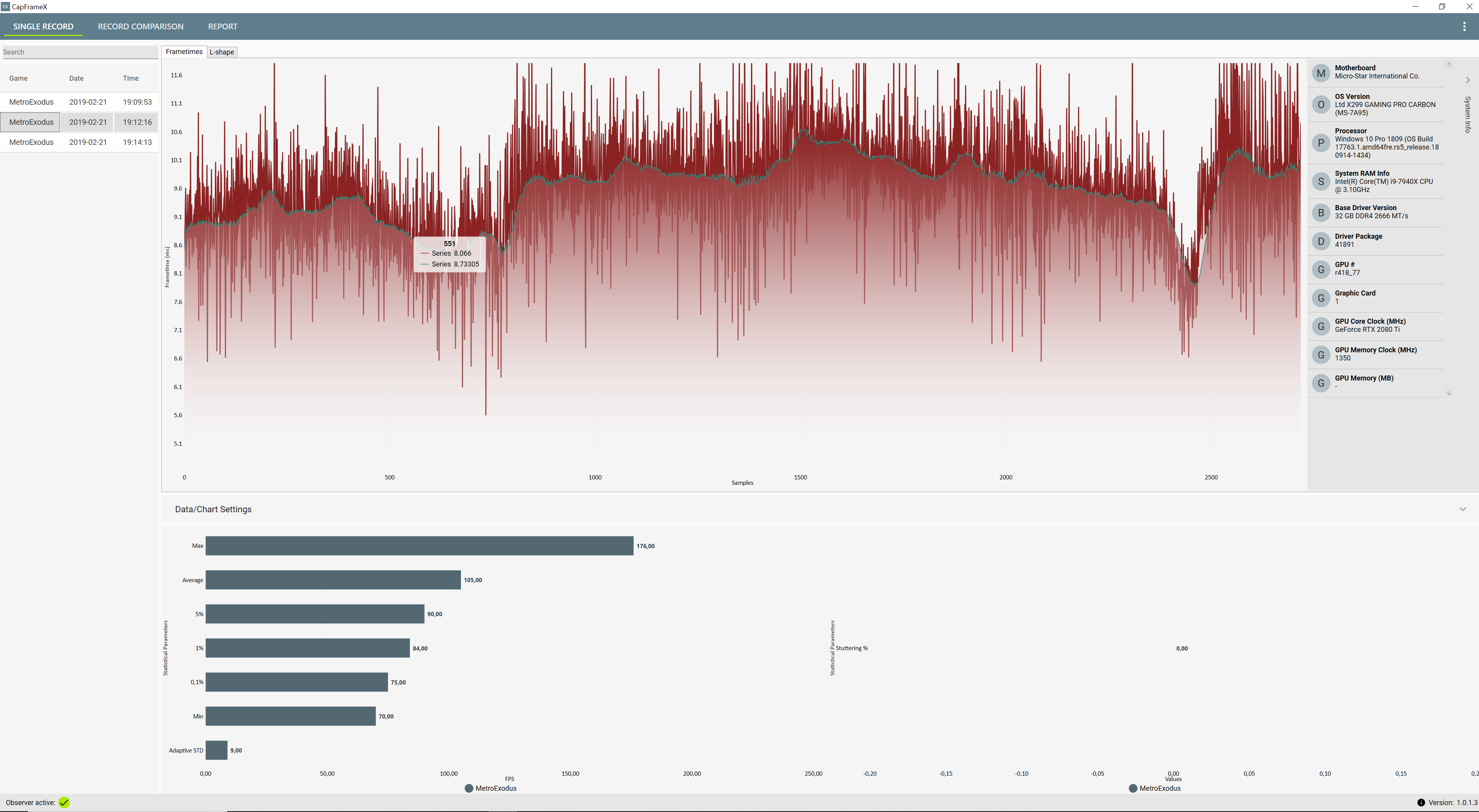Sort records by Game column

(19, 78)
